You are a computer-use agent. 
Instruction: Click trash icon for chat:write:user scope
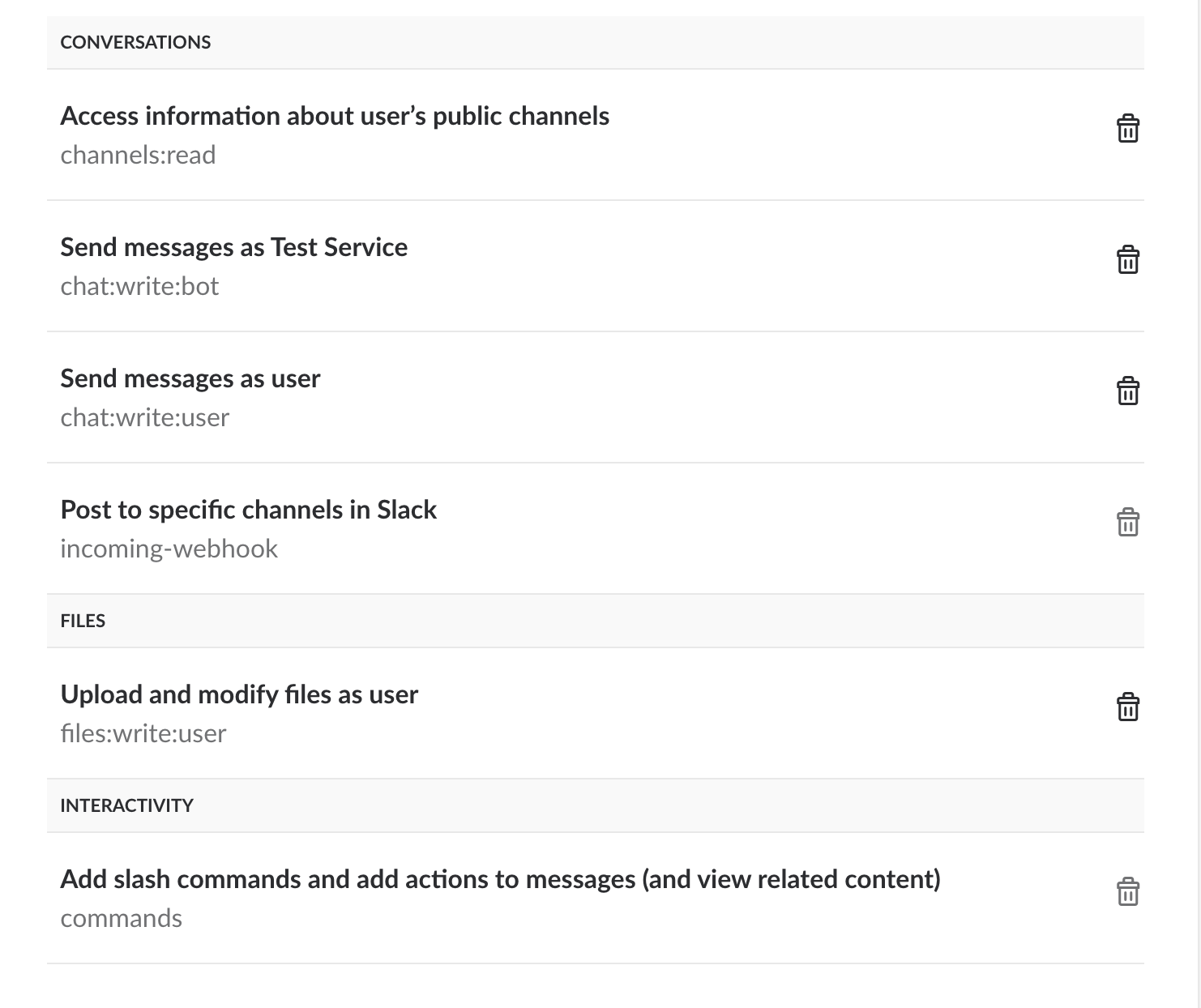[x=1127, y=391]
